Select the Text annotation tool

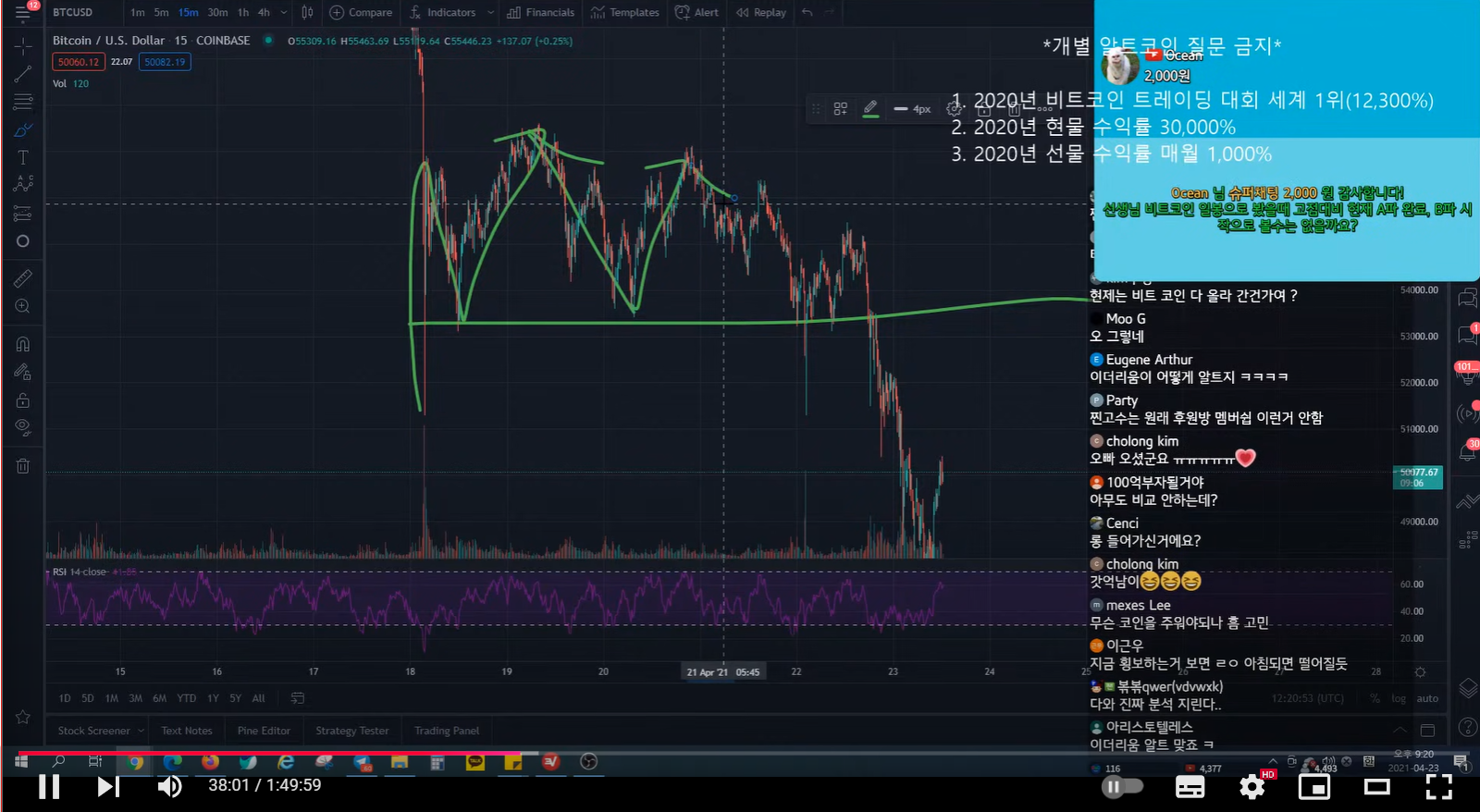point(23,157)
